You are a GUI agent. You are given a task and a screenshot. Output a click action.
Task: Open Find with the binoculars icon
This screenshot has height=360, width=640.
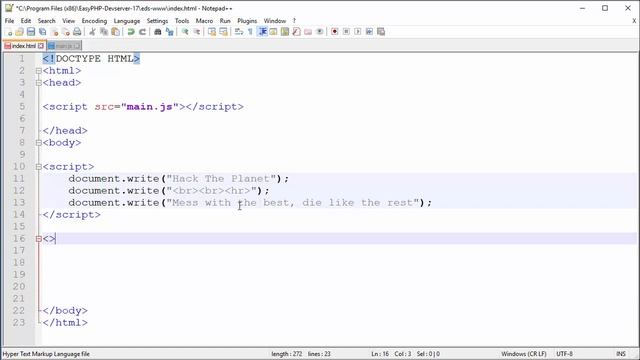pos(158,32)
